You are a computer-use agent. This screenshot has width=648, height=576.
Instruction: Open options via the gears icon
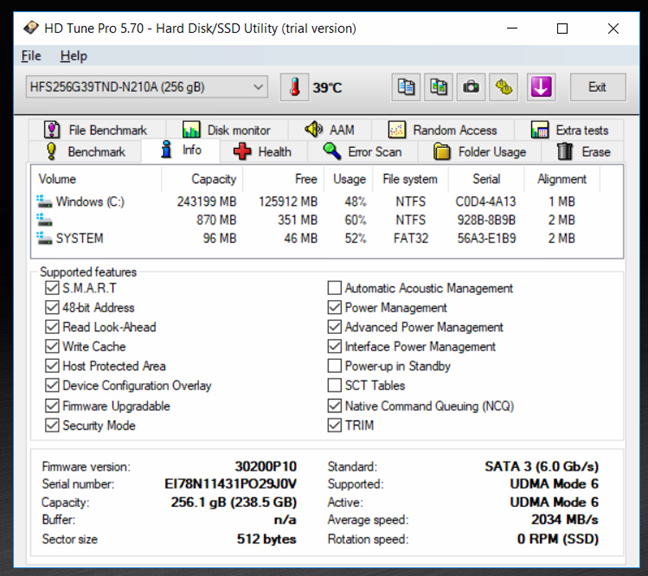coord(503,87)
